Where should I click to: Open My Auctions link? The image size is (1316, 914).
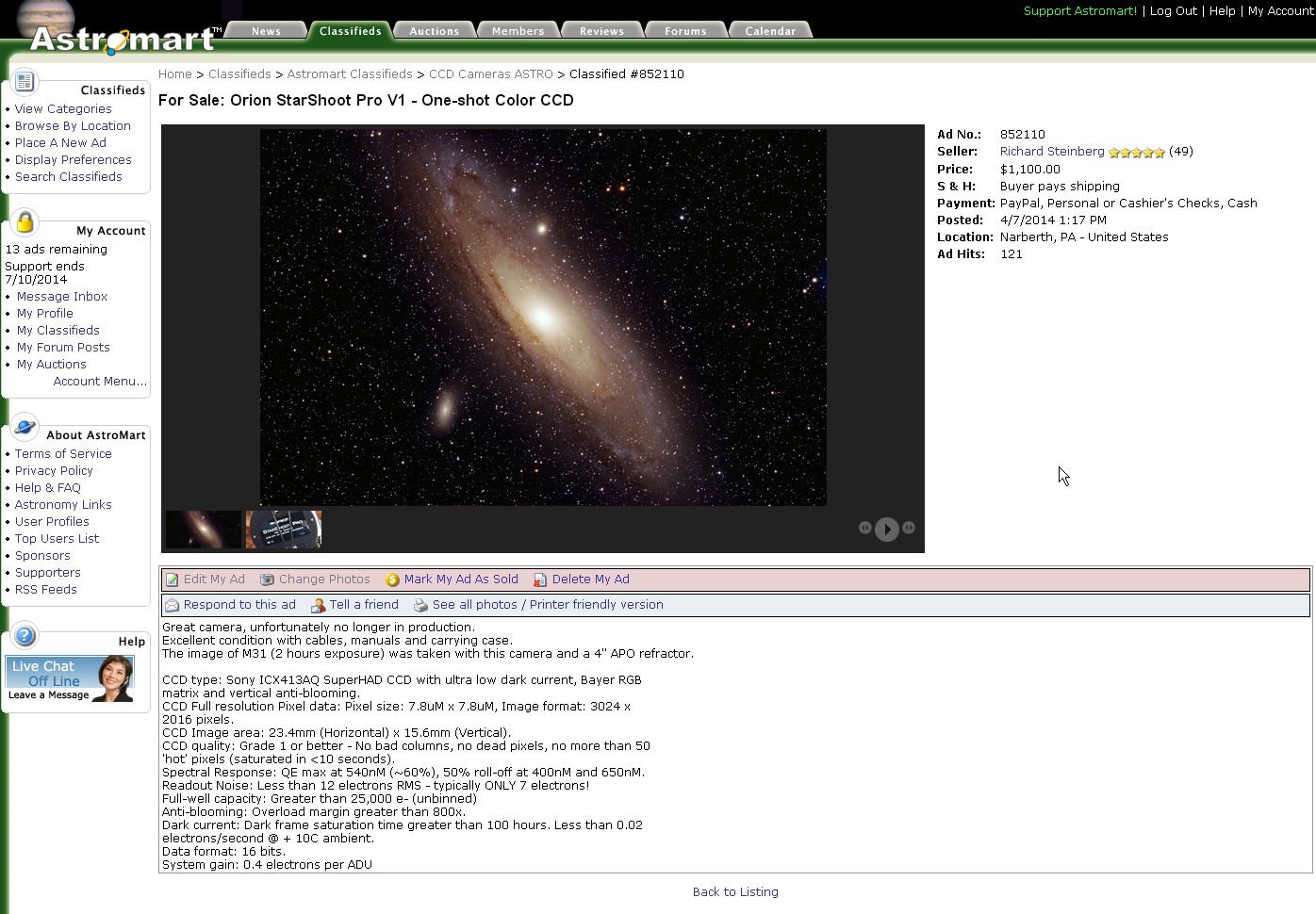pyautogui.click(x=51, y=365)
